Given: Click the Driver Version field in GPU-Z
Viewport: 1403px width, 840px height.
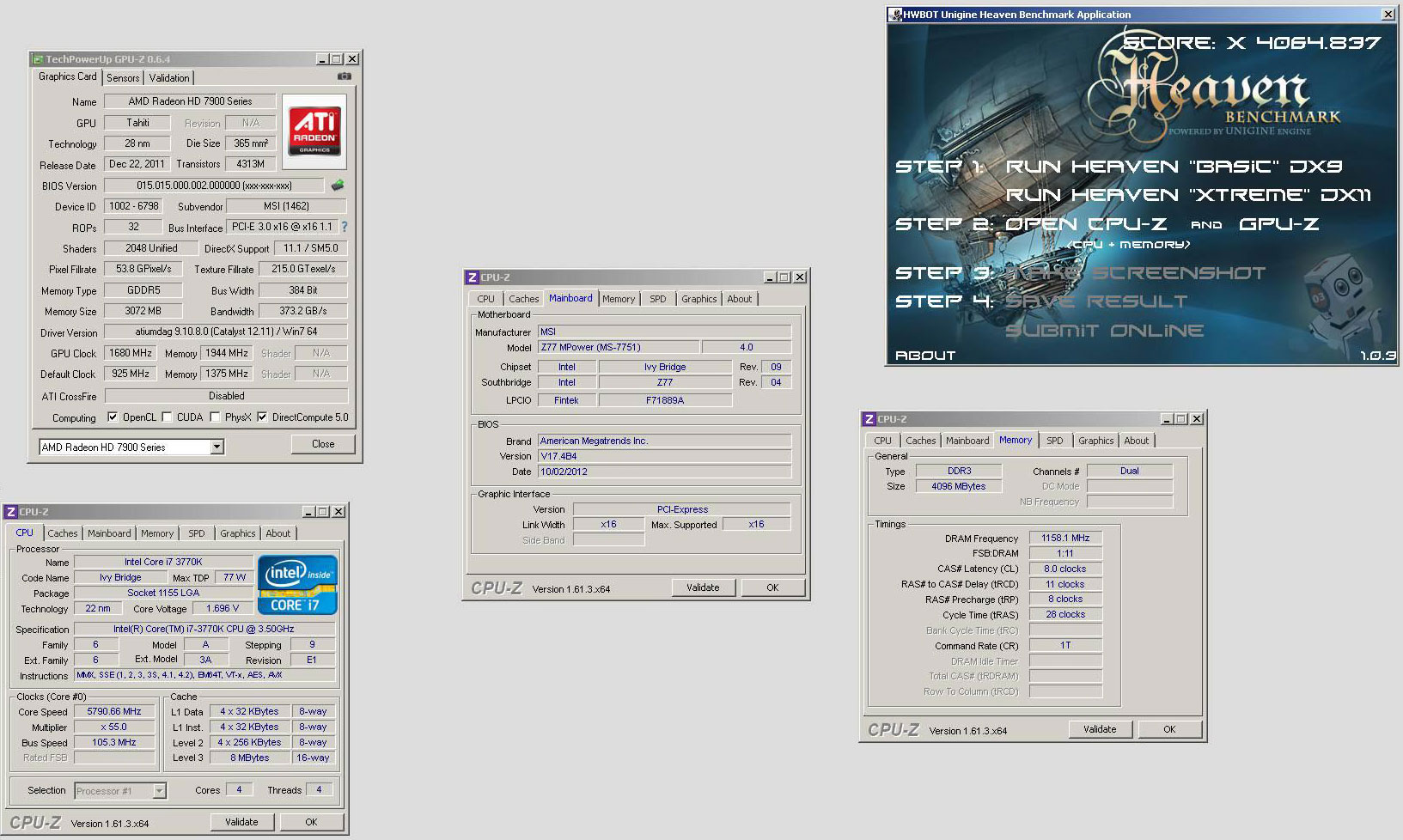Looking at the screenshot, I should [226, 332].
